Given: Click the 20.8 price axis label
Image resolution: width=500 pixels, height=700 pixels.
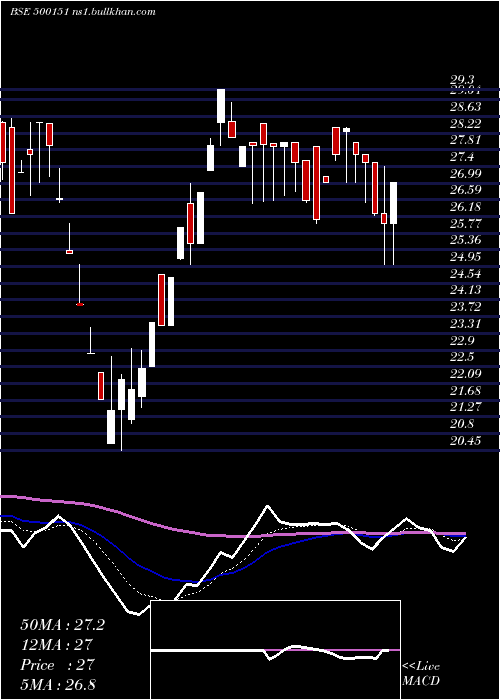Looking at the screenshot, I should (x=462, y=424).
